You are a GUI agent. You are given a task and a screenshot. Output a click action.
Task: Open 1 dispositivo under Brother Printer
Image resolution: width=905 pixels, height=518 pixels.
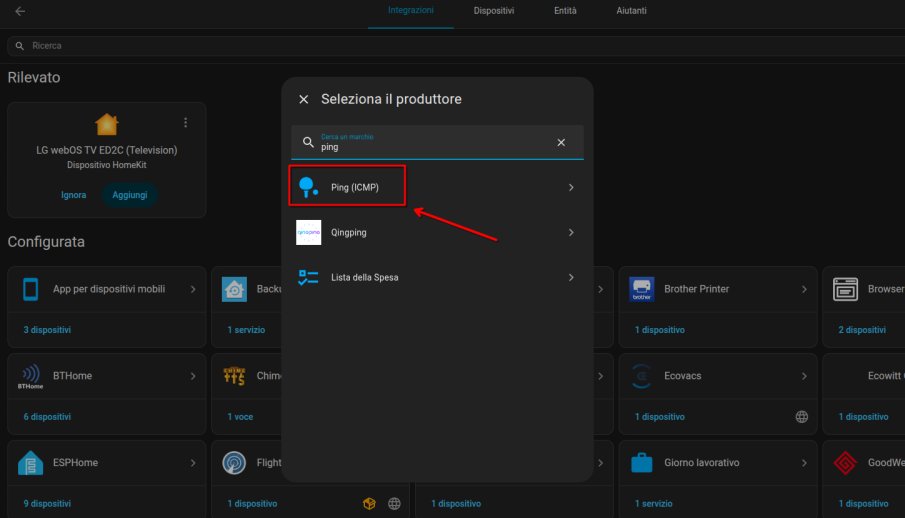pyautogui.click(x=660, y=330)
